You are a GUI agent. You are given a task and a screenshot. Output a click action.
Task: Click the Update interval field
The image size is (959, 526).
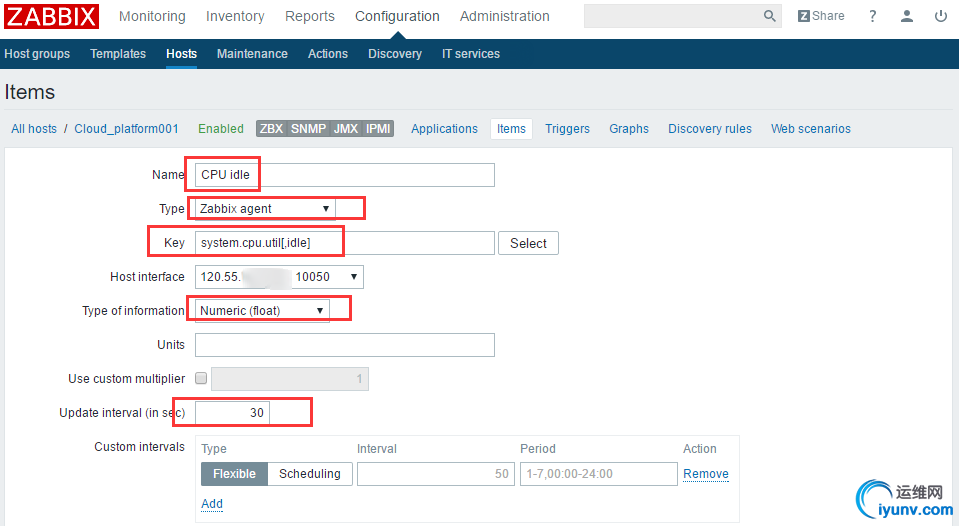coord(232,413)
